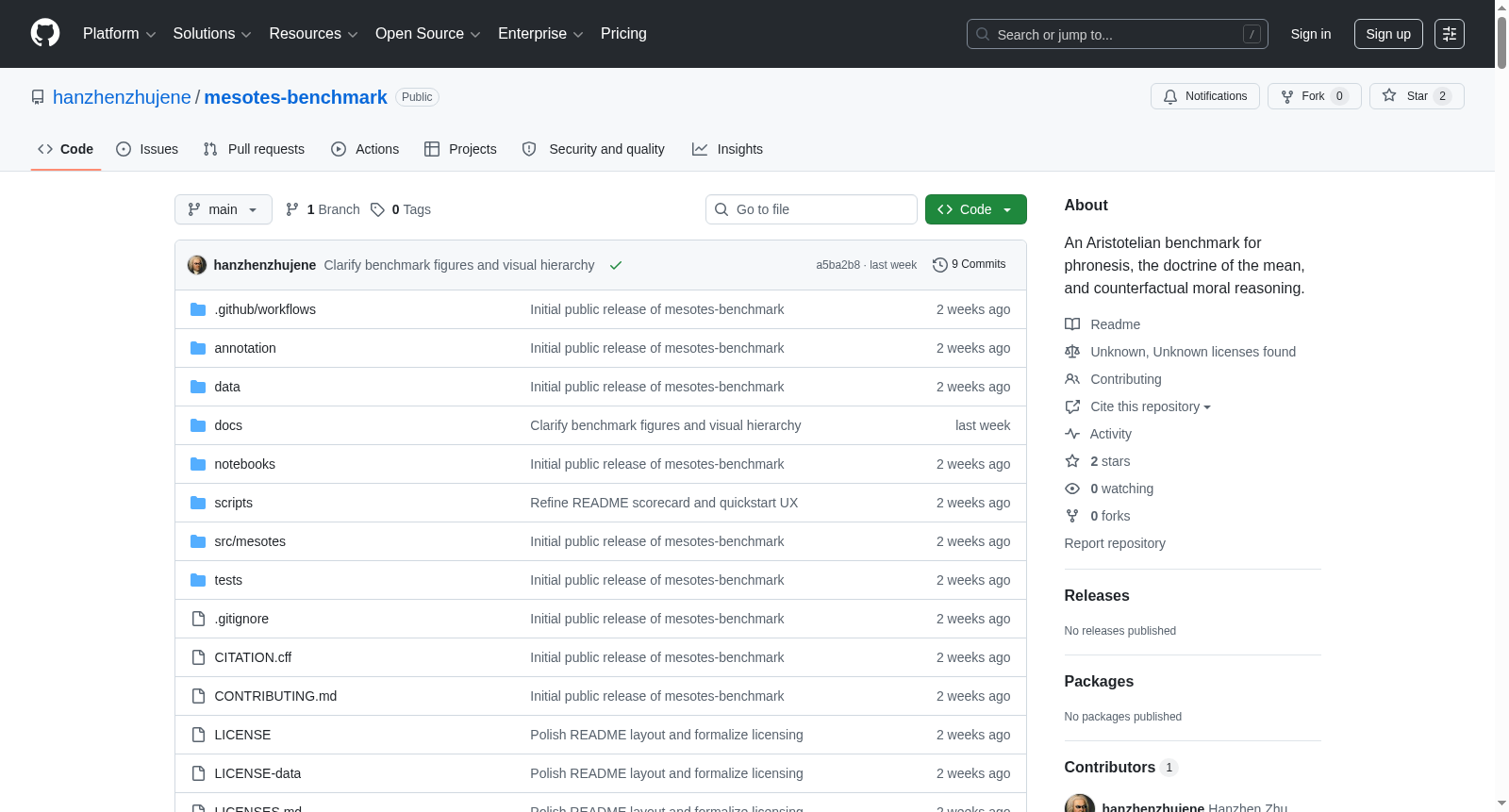
Task: Open the main branch selector dropdown
Action: 224,209
